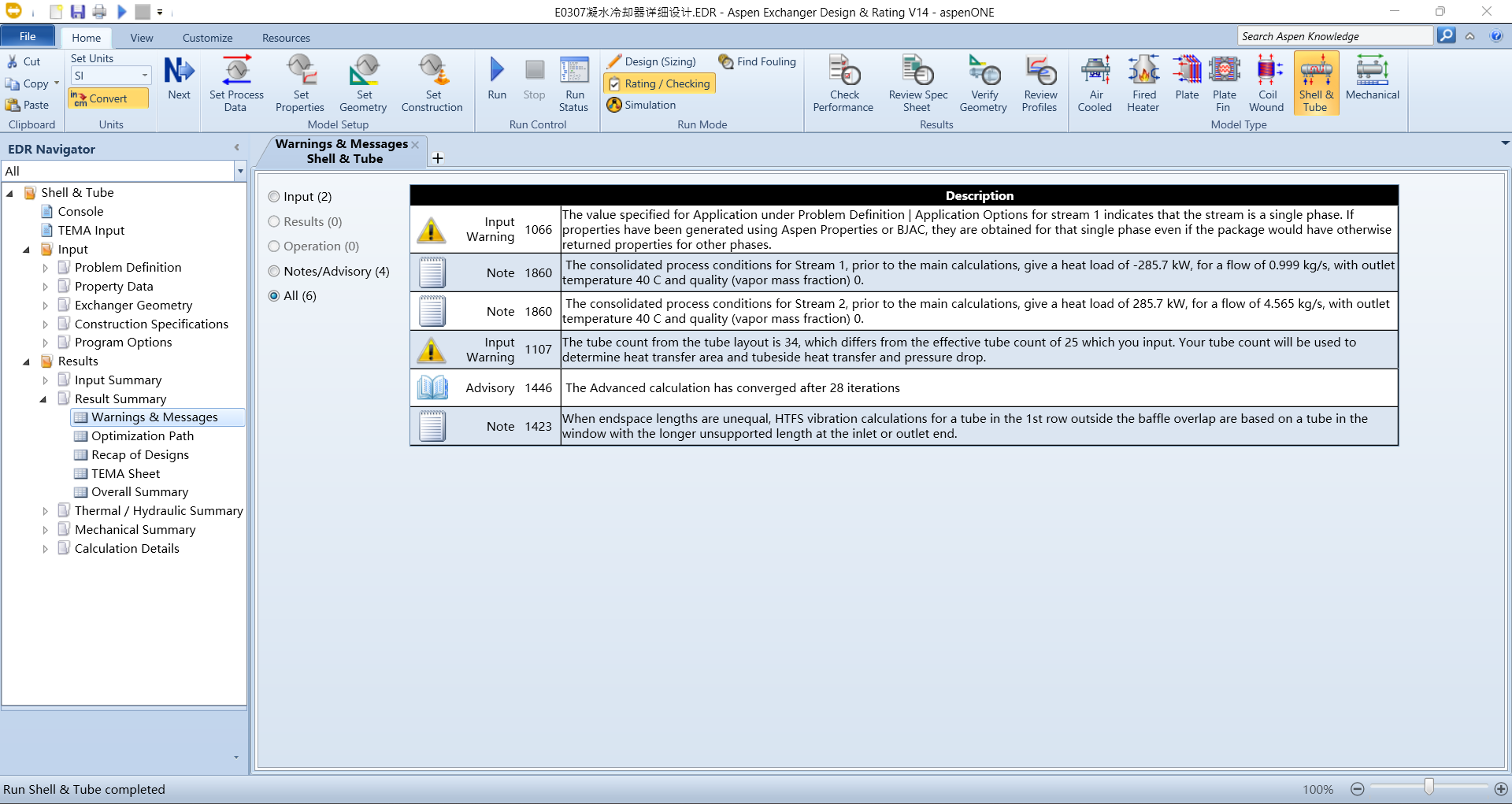Select Mechanical model type

(1373, 79)
